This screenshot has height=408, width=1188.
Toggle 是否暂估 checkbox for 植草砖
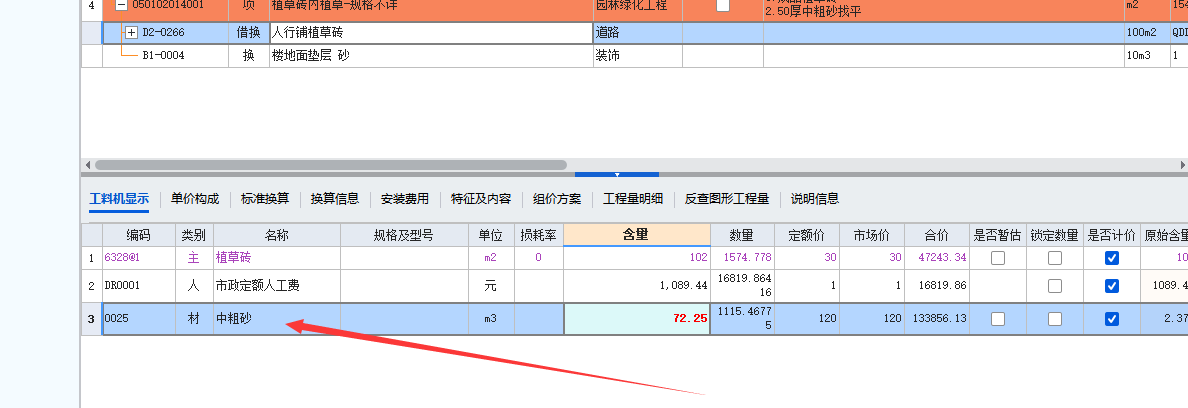[x=997, y=258]
